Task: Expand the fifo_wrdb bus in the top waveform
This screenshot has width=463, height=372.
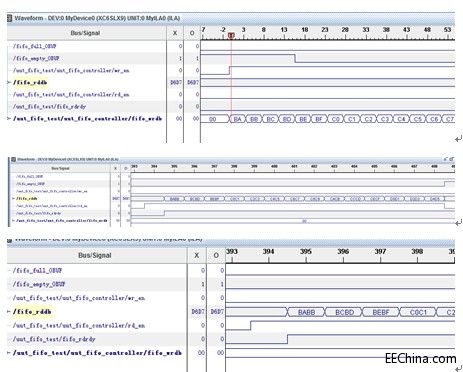Action: (x=9, y=118)
